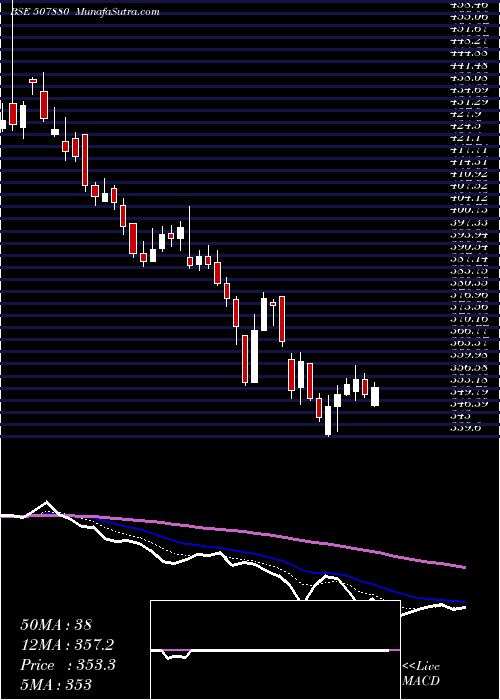The width and height of the screenshot is (500, 700).
Task: Select the 50MA : 38 legend value
Action: pos(56,625)
